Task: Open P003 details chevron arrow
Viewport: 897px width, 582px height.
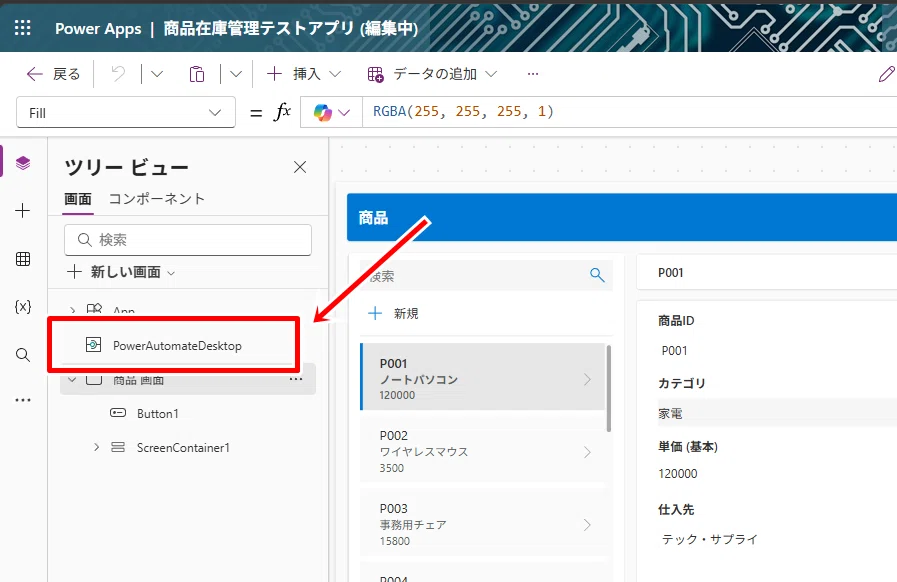Action: click(588, 525)
